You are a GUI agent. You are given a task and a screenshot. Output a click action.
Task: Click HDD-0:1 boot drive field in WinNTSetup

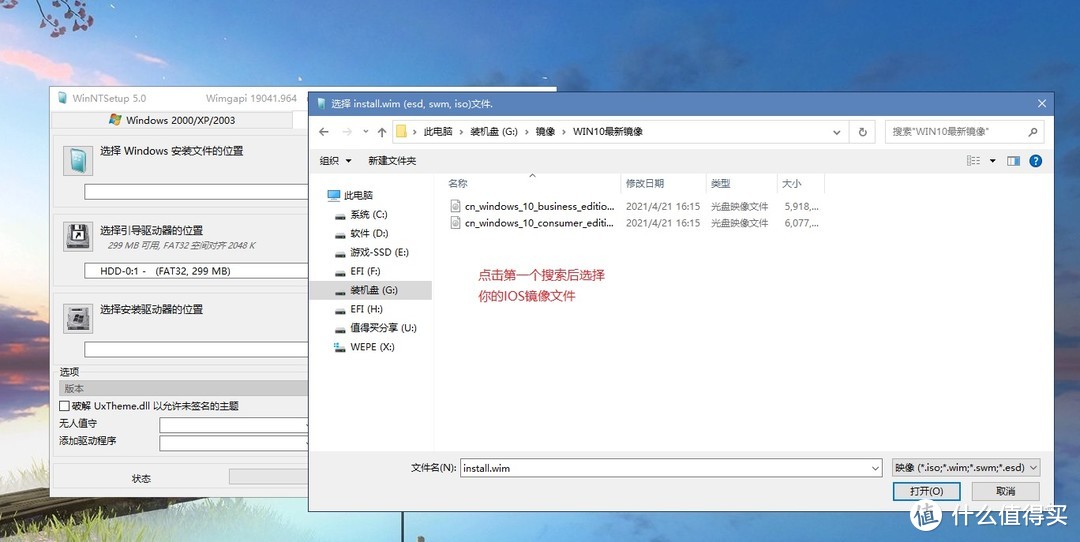pos(196,271)
